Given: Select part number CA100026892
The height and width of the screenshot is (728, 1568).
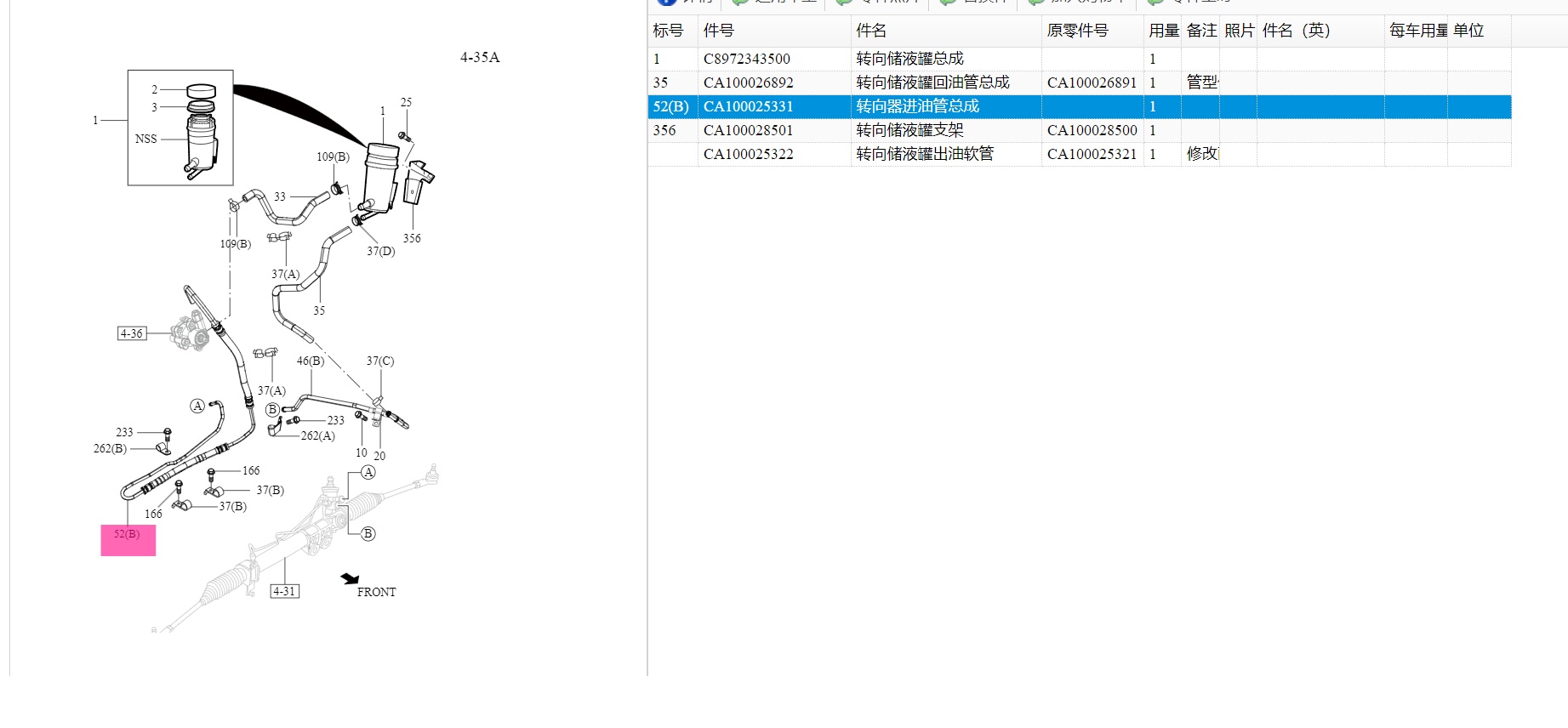Looking at the screenshot, I should point(749,82).
